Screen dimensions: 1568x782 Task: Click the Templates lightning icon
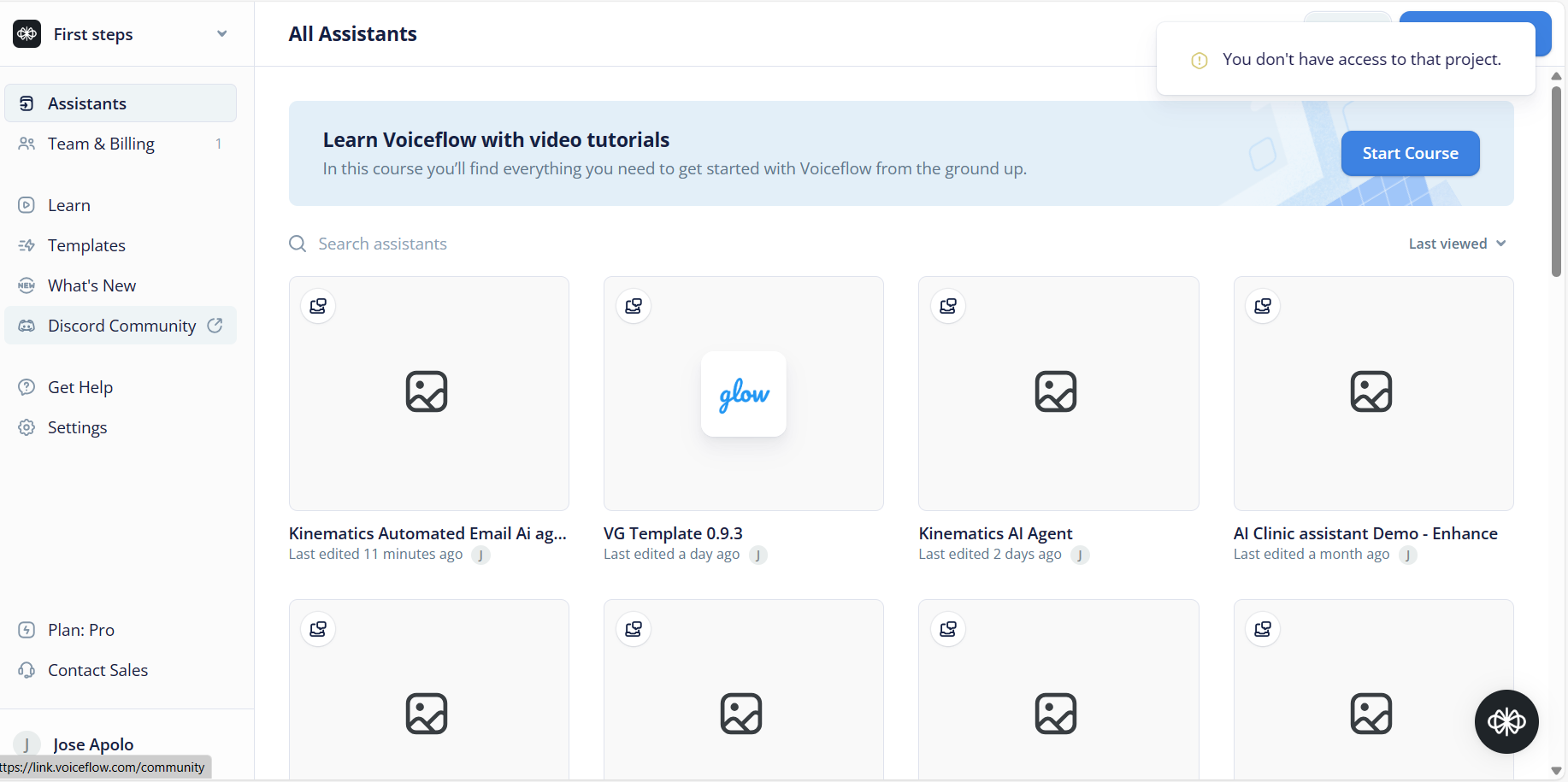27,245
